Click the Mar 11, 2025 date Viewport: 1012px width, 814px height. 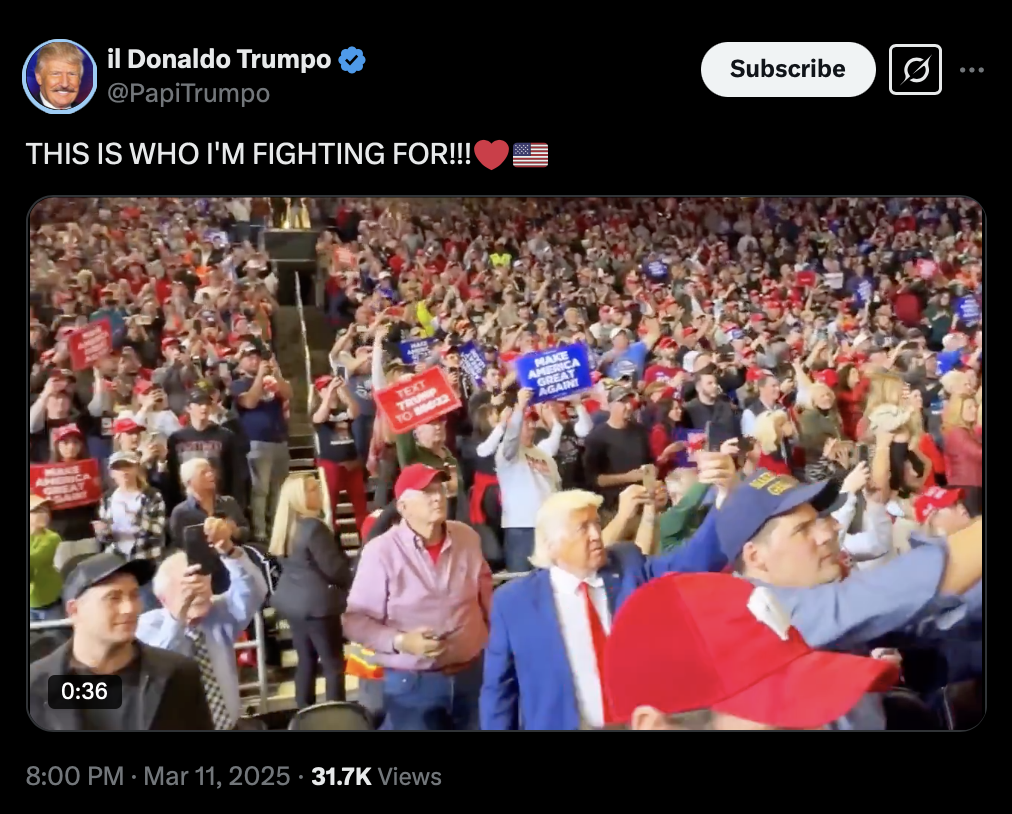[x=216, y=776]
